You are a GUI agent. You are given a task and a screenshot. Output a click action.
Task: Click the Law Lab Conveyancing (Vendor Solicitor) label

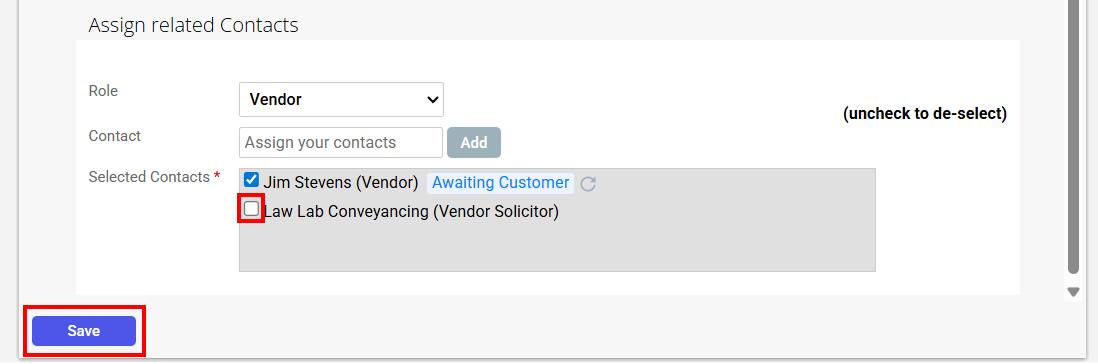(411, 211)
